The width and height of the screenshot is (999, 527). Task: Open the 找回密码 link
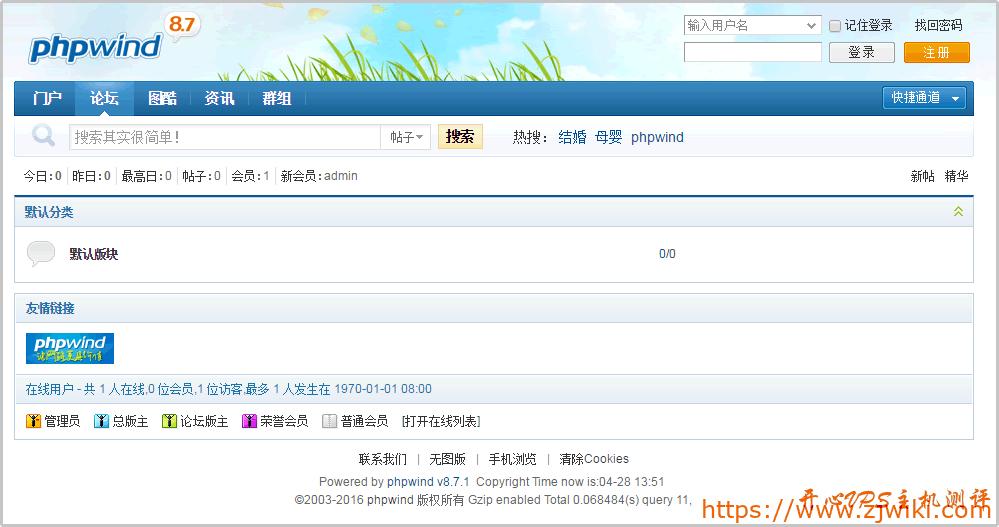937,26
